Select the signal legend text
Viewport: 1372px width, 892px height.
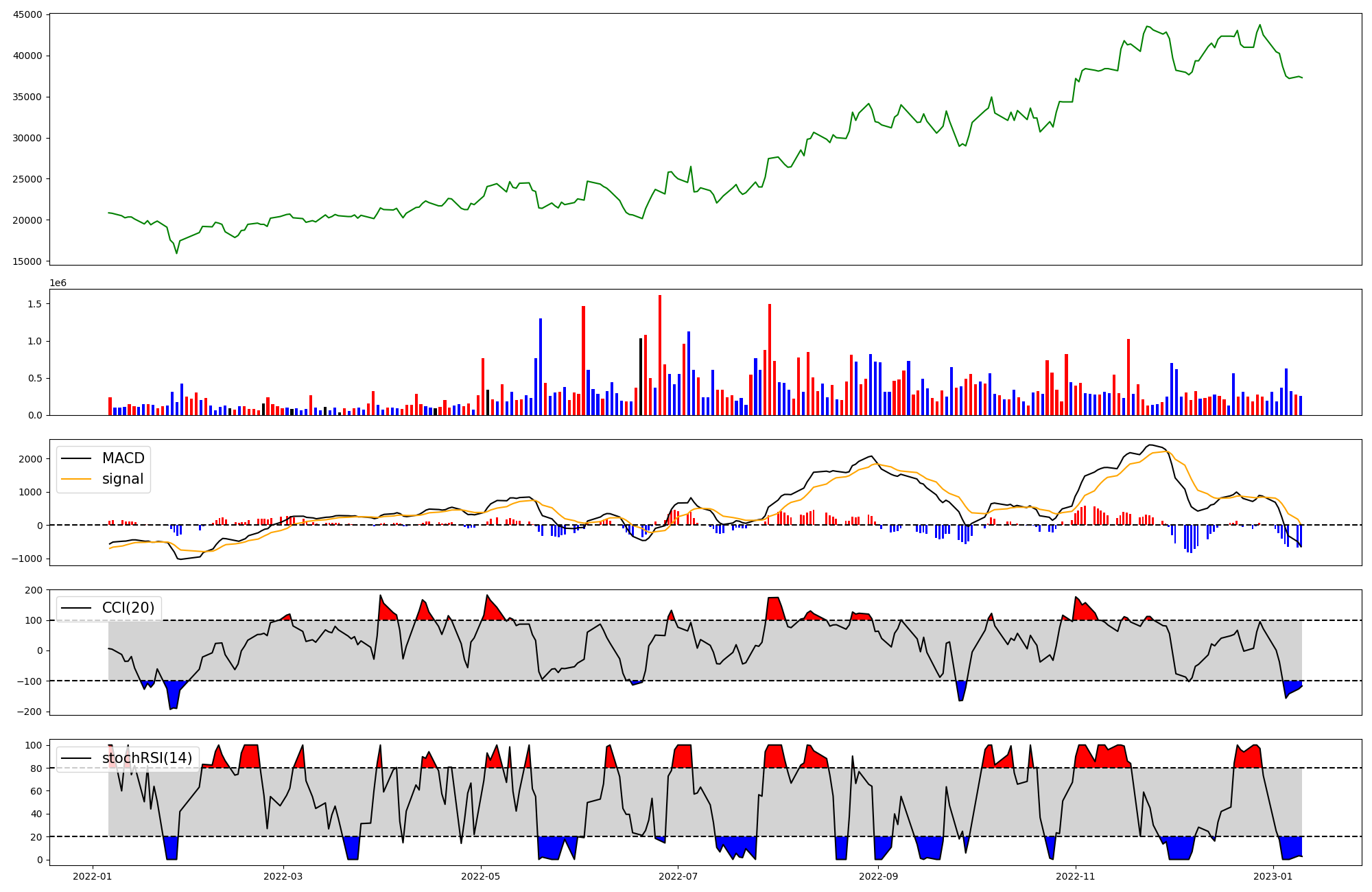coord(123,480)
